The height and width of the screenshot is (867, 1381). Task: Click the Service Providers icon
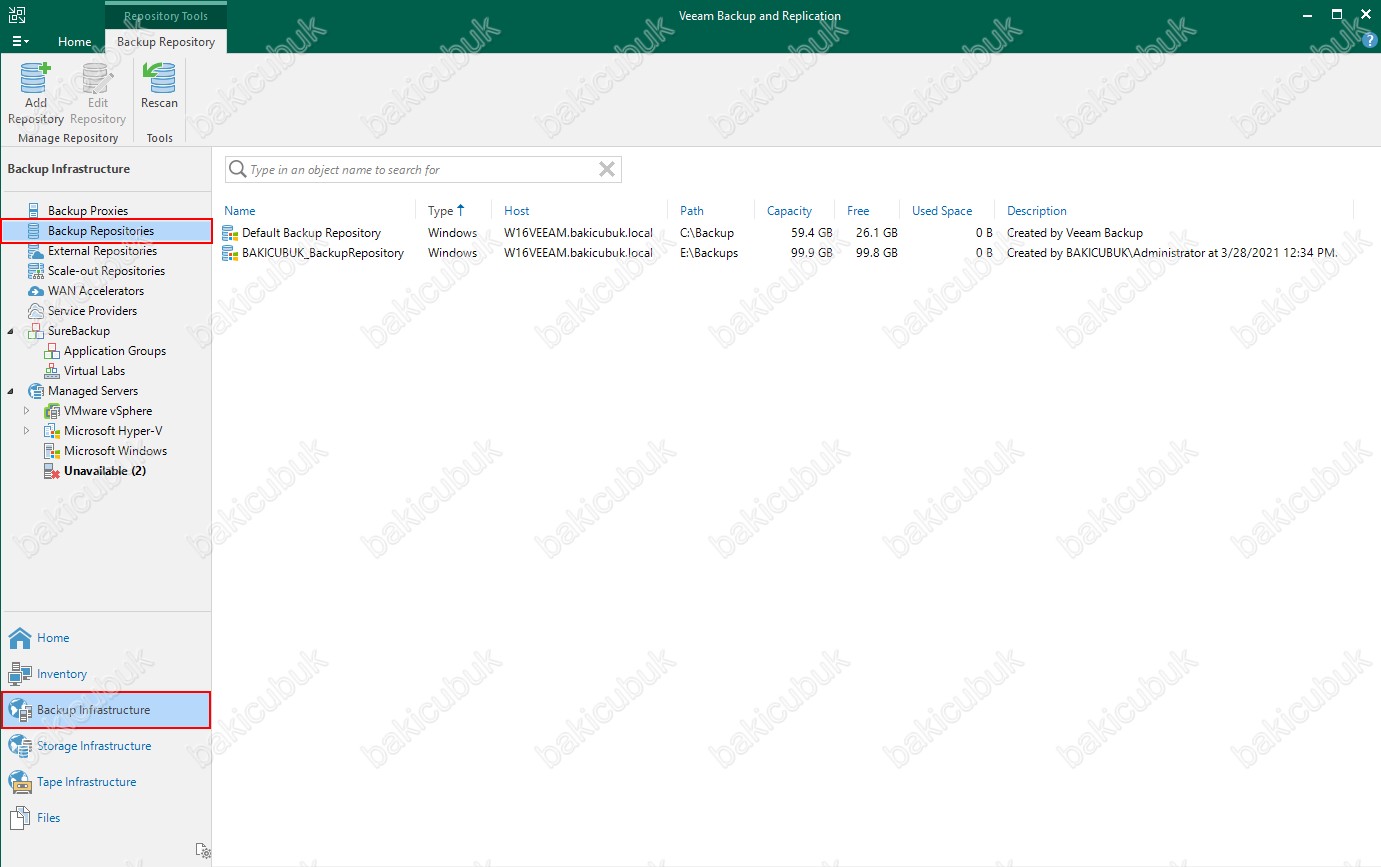pos(36,311)
